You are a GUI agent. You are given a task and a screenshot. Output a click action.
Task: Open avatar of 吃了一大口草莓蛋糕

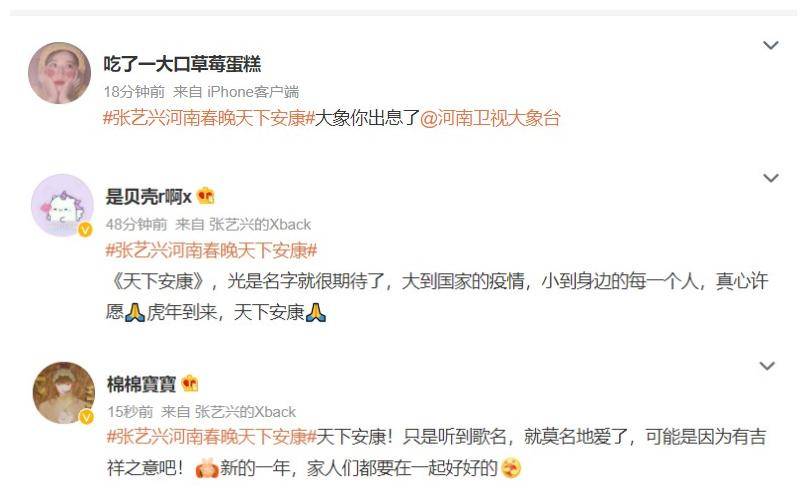[x=59, y=73]
